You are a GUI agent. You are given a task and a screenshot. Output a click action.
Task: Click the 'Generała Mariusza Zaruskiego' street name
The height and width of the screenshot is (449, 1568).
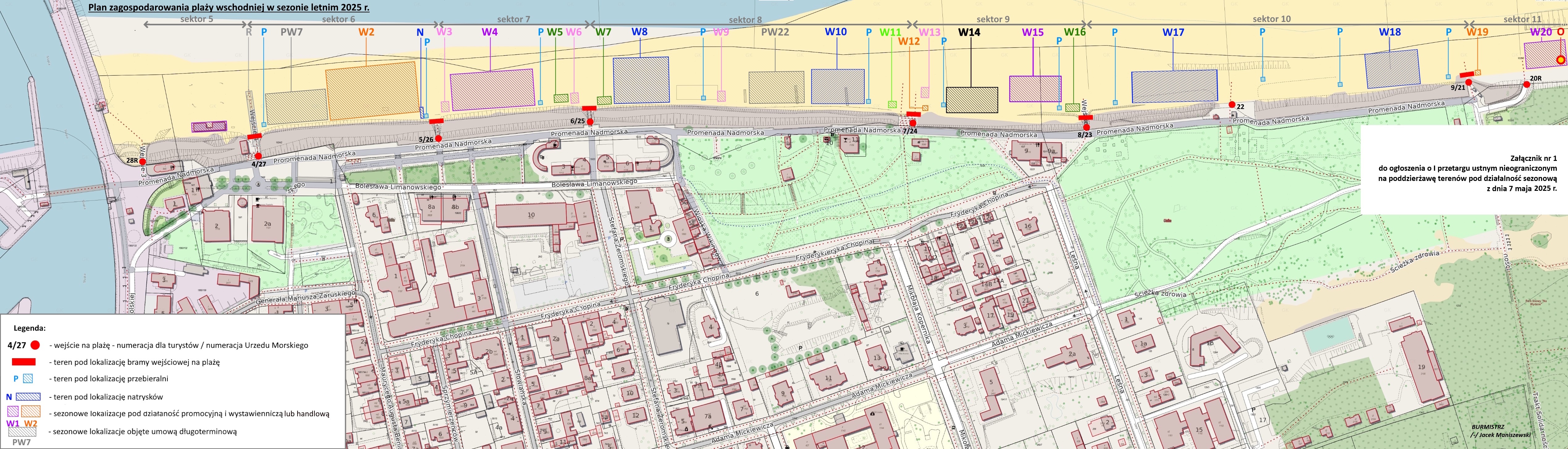pos(305,297)
